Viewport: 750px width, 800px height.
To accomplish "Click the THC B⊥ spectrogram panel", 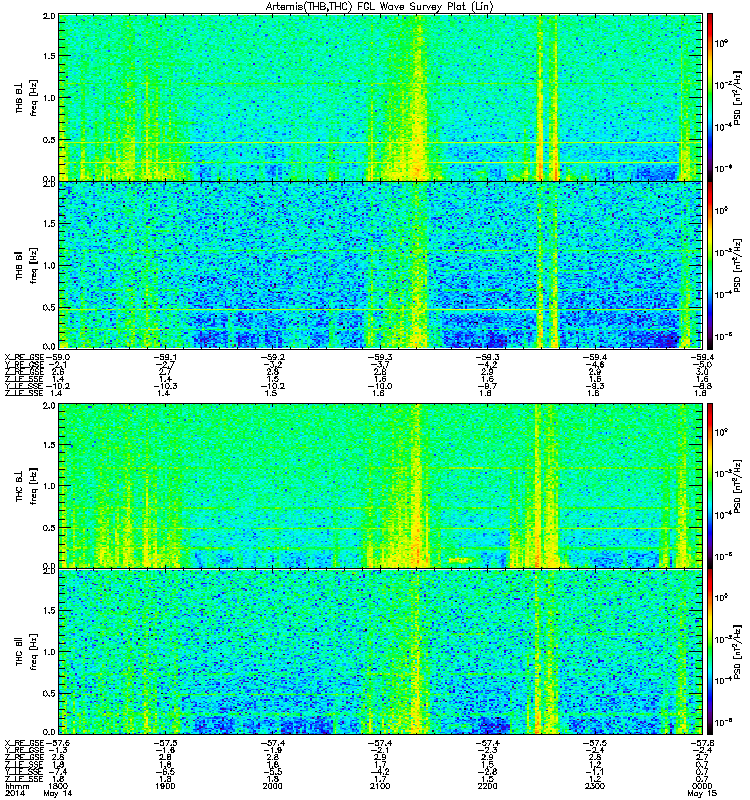I will pyautogui.click(x=380, y=485).
